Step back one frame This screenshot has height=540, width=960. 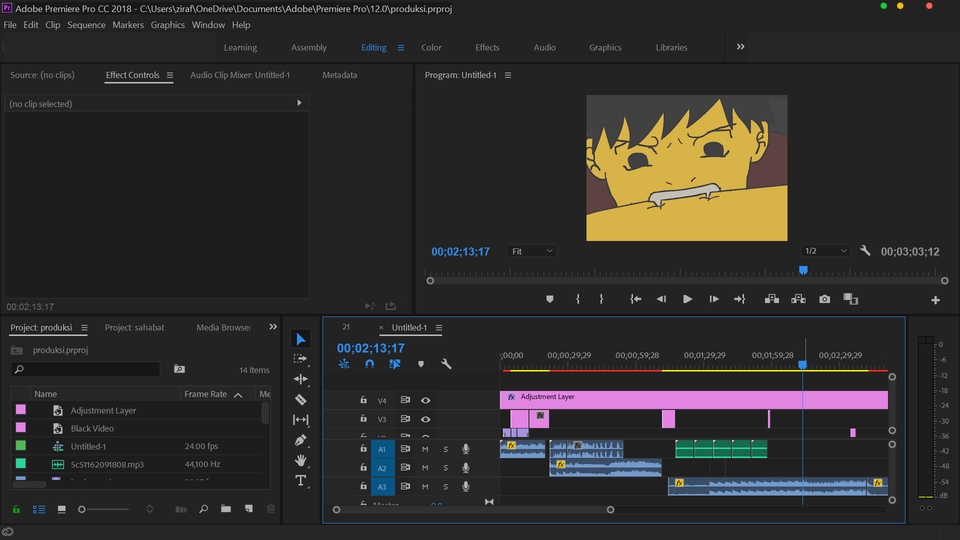661,299
